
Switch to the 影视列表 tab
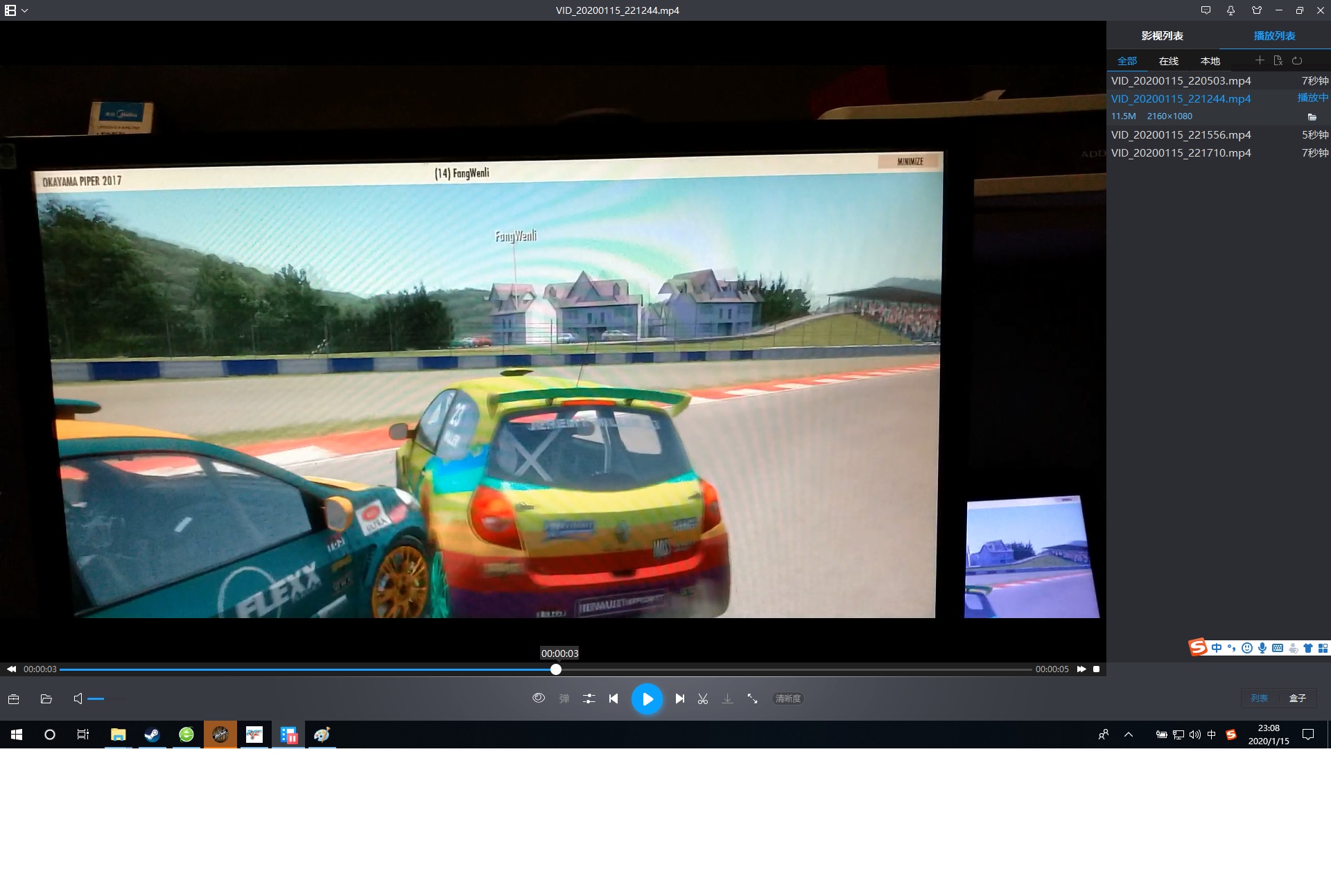1163,36
